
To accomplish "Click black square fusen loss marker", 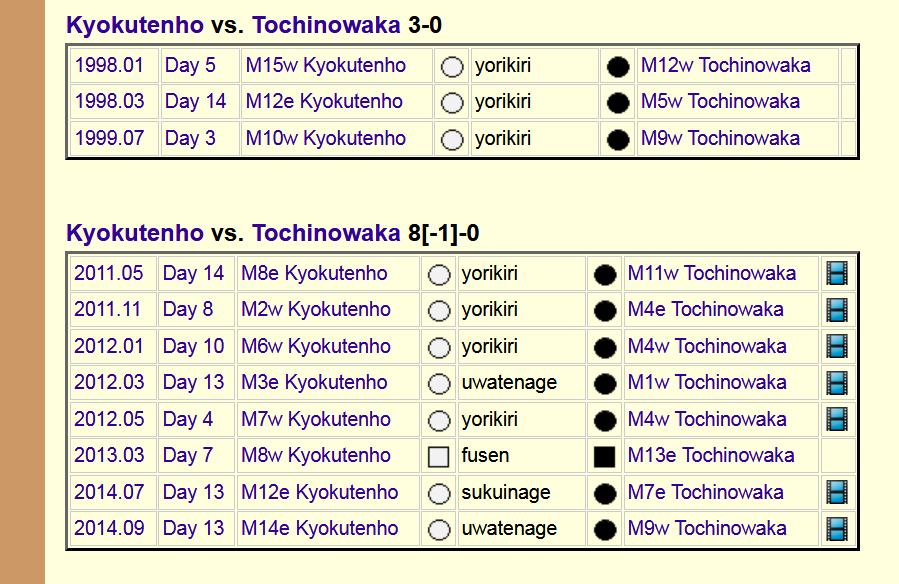I will tap(604, 456).
